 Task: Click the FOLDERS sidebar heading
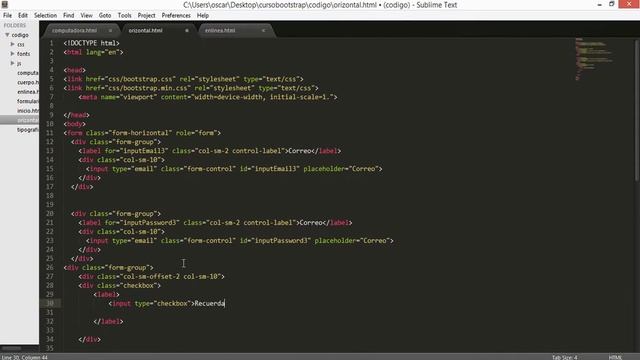pyautogui.click(x=15, y=25)
